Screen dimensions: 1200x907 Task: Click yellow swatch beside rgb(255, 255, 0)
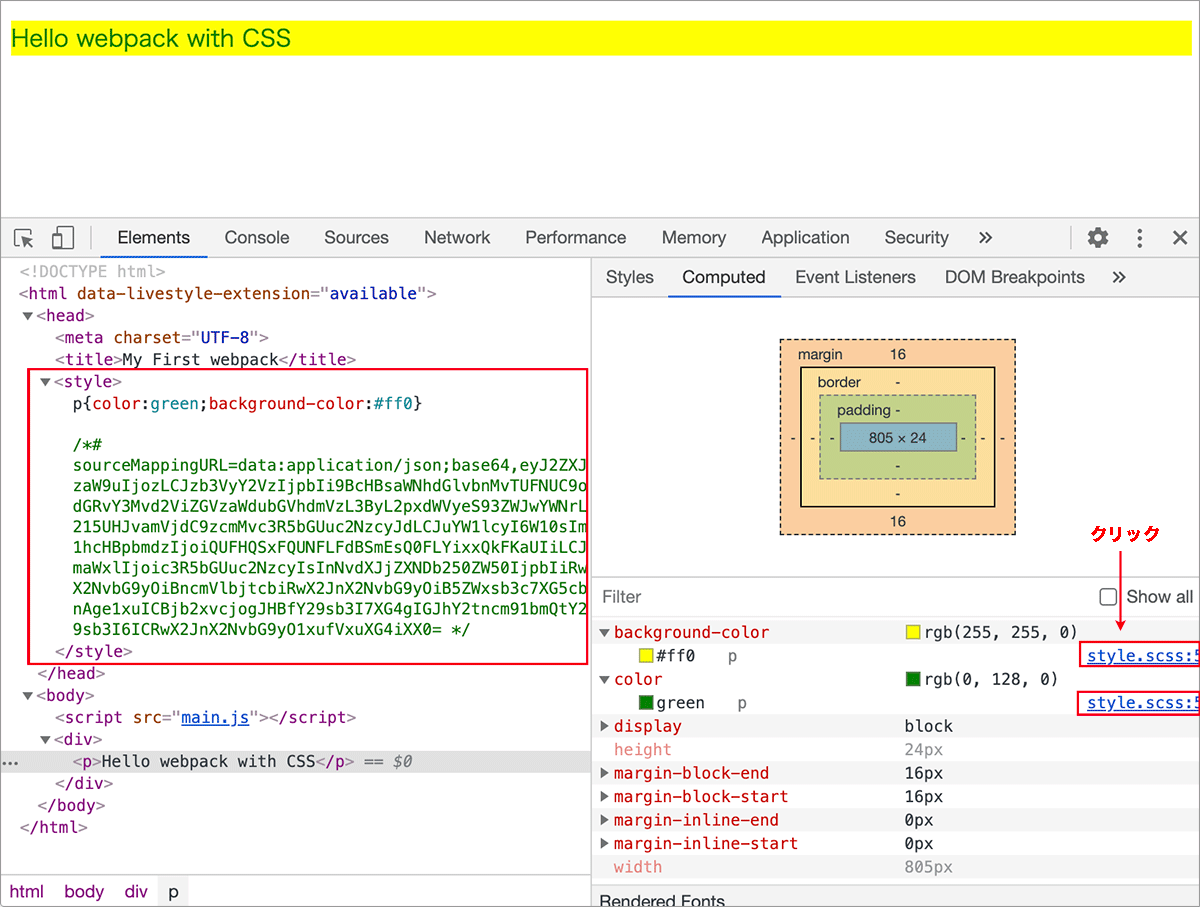[x=913, y=633]
